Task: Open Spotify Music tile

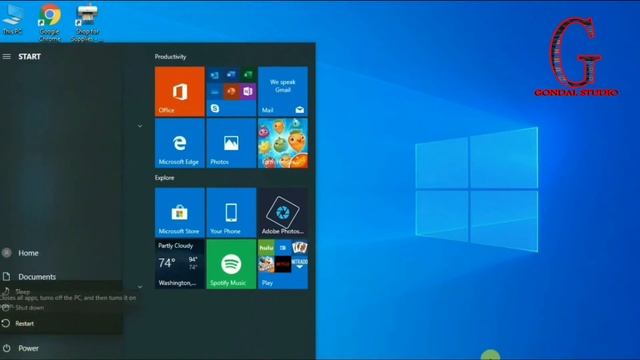Action: pyautogui.click(x=231, y=264)
